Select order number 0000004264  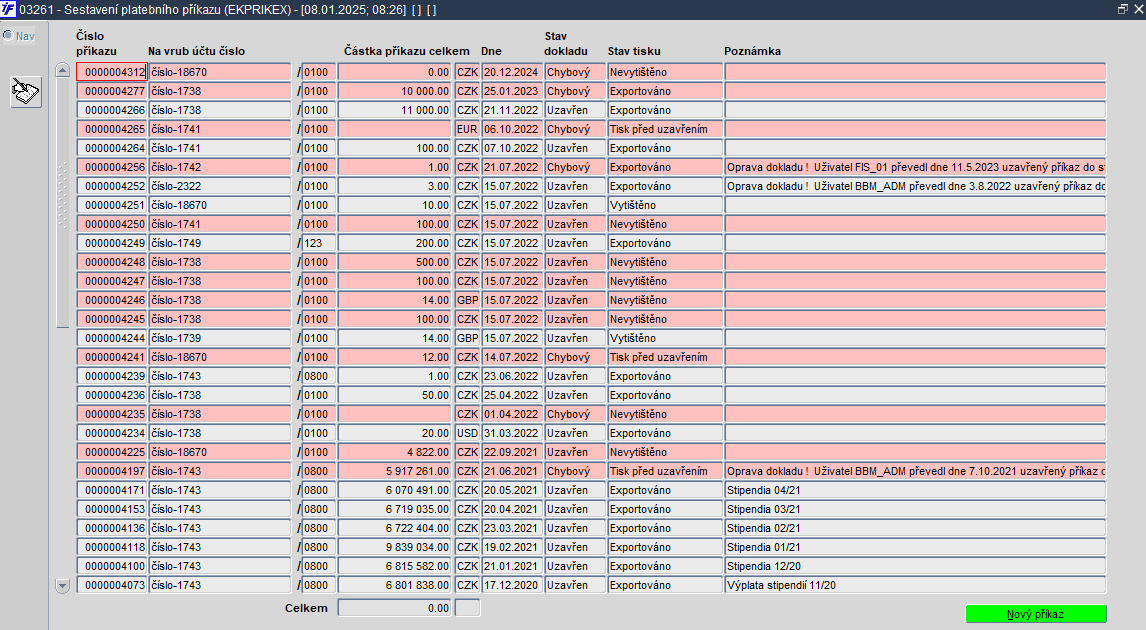112,148
